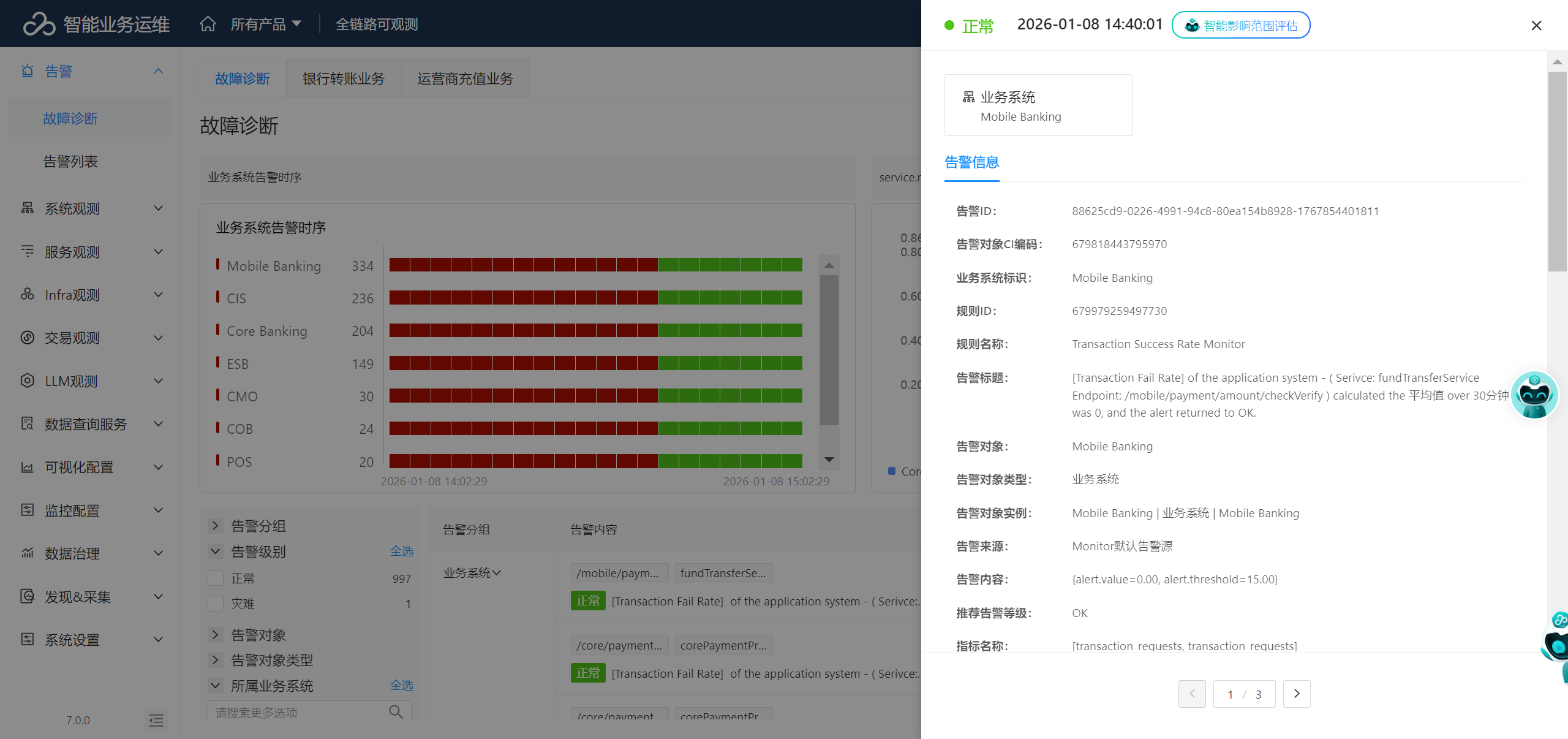This screenshot has width=1568, height=739.
Task: Select the 告警信息 tab in detail panel
Action: point(971,162)
